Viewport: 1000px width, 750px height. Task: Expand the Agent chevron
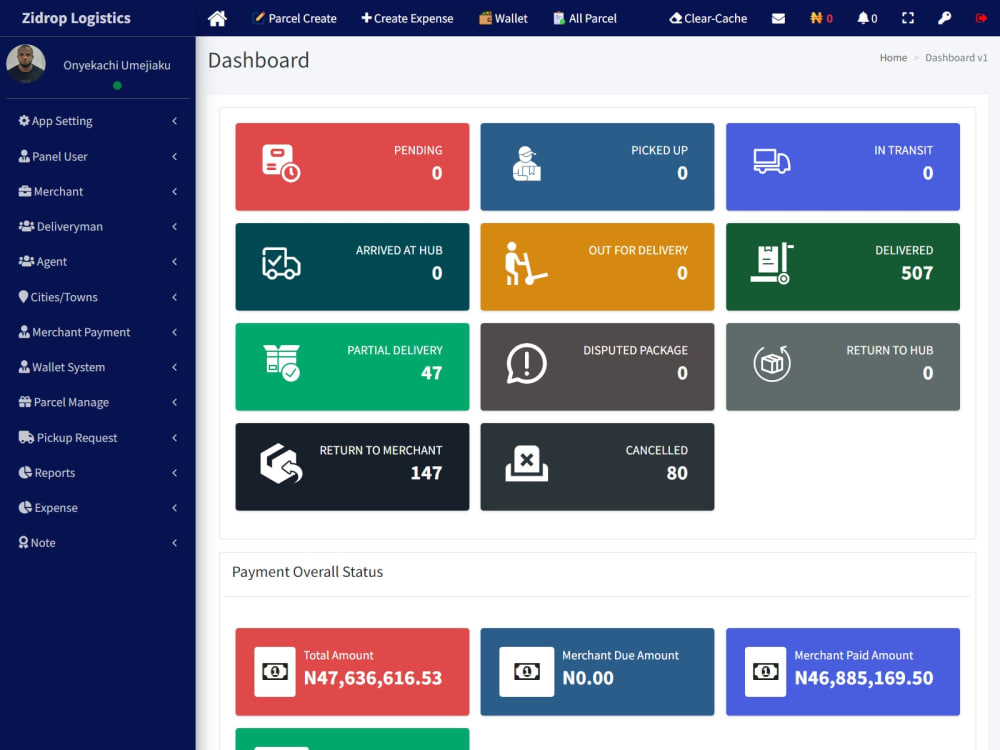(174, 261)
